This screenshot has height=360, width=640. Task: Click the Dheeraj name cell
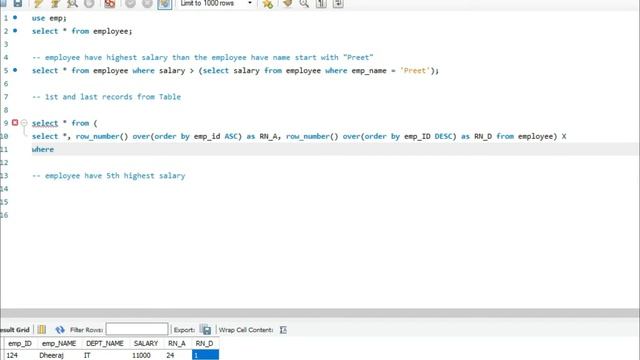(x=59, y=355)
